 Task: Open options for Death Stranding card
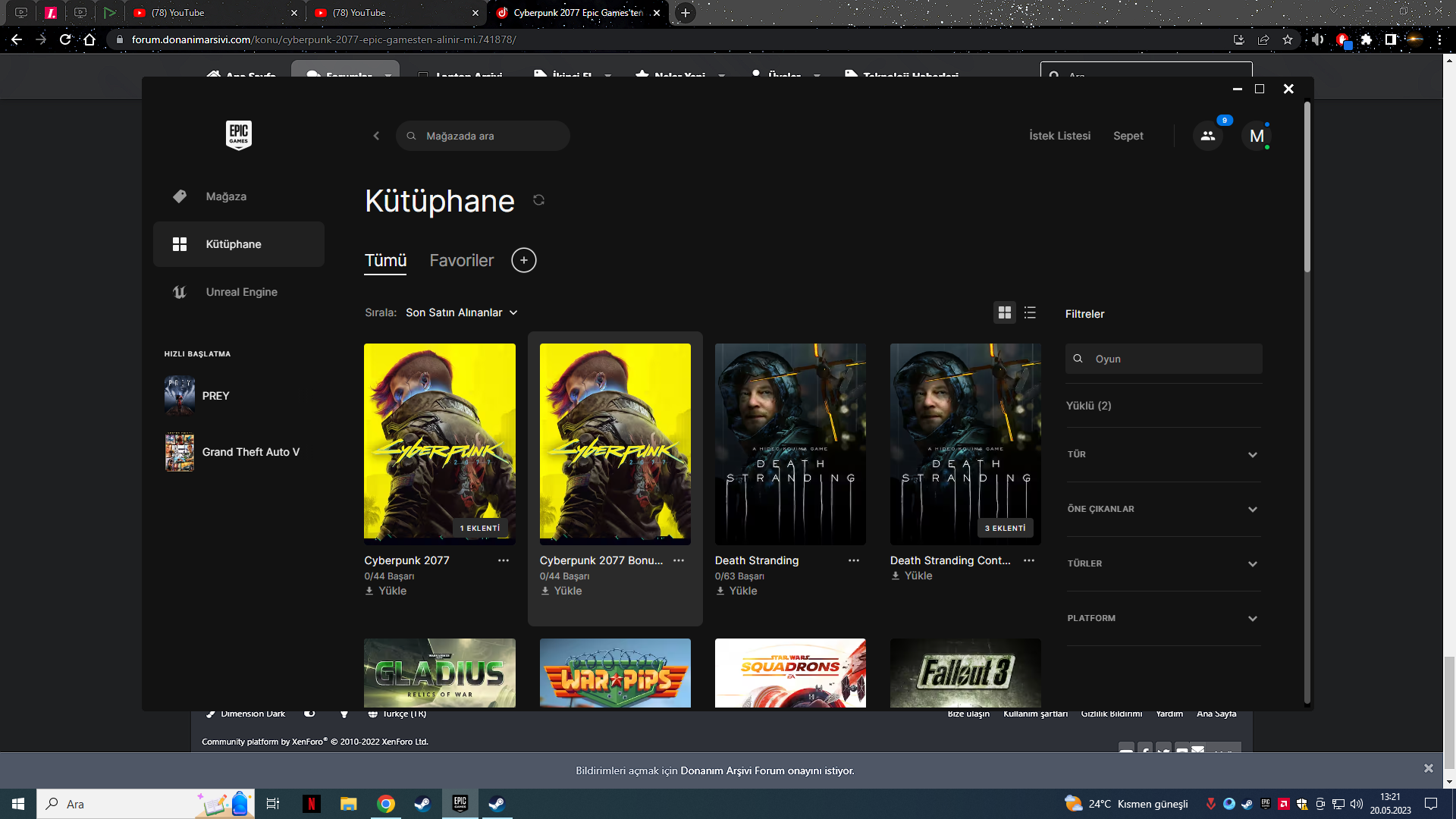point(854,560)
